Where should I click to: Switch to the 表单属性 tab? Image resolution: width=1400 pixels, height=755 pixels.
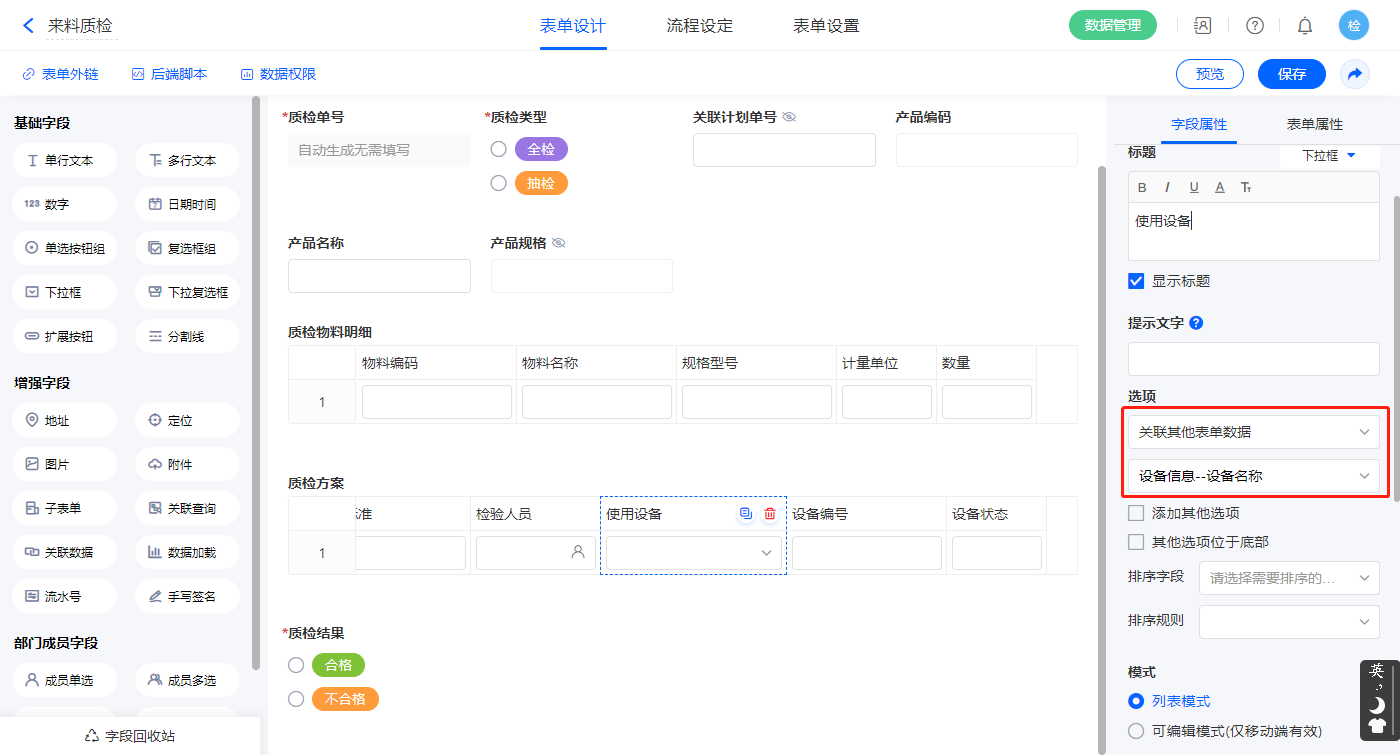click(x=1314, y=124)
